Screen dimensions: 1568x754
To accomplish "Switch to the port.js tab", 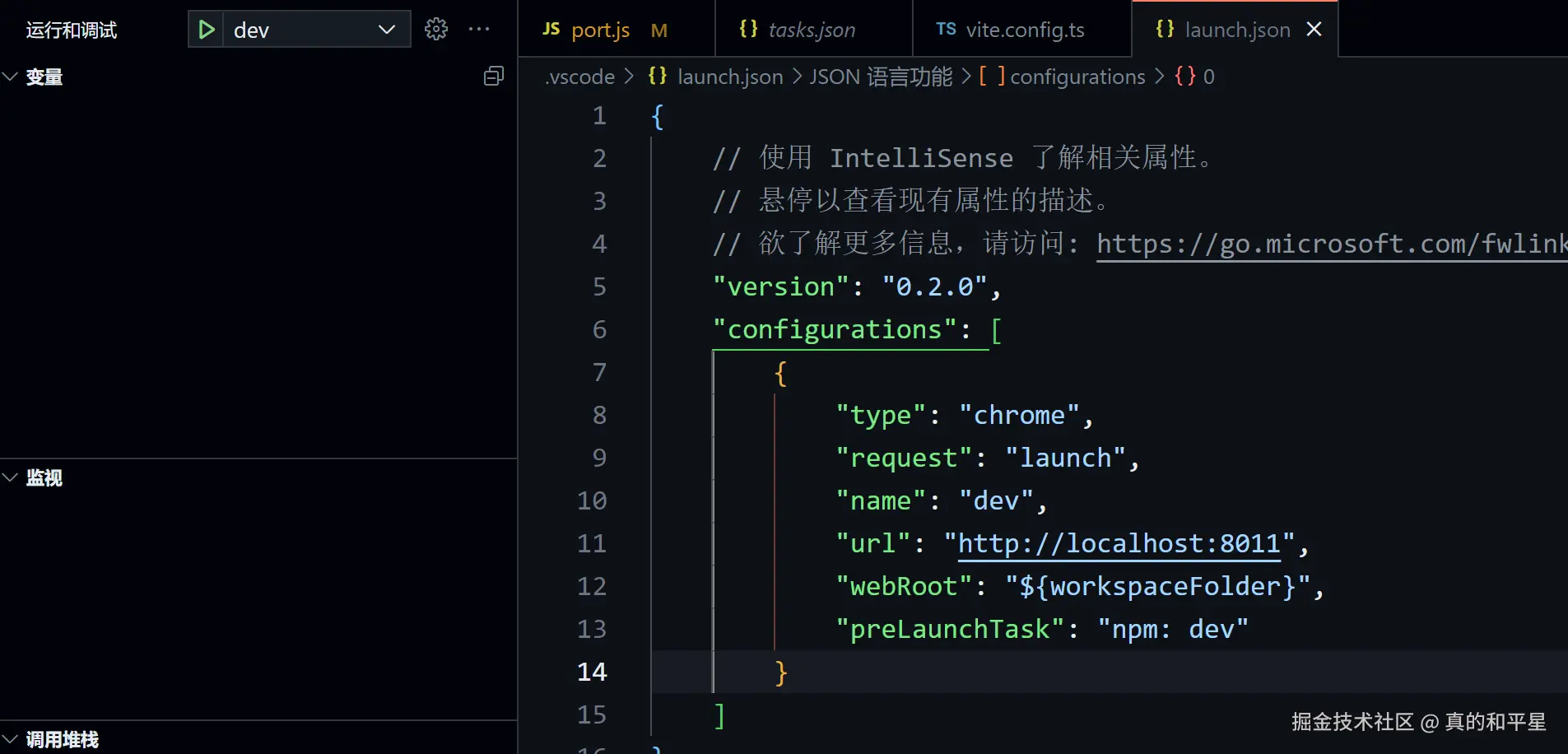I will coord(601,30).
